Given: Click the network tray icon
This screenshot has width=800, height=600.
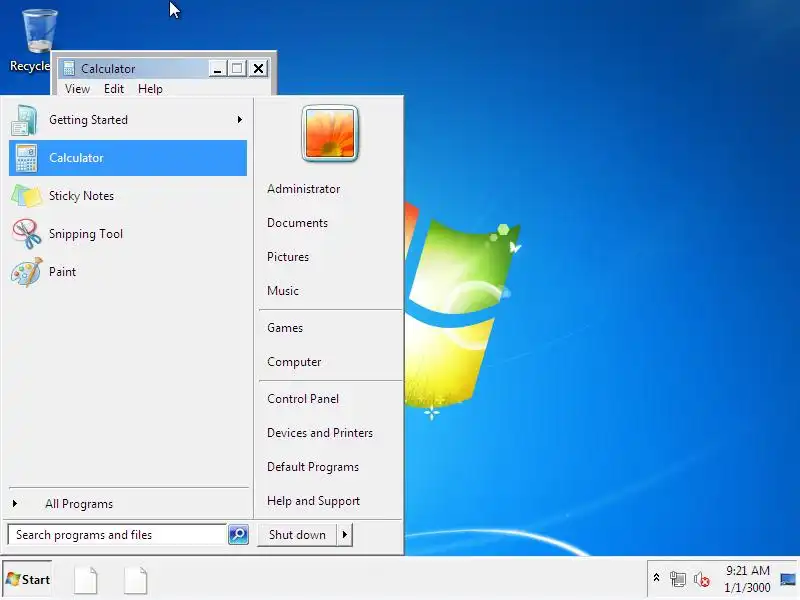Looking at the screenshot, I should click(x=678, y=579).
